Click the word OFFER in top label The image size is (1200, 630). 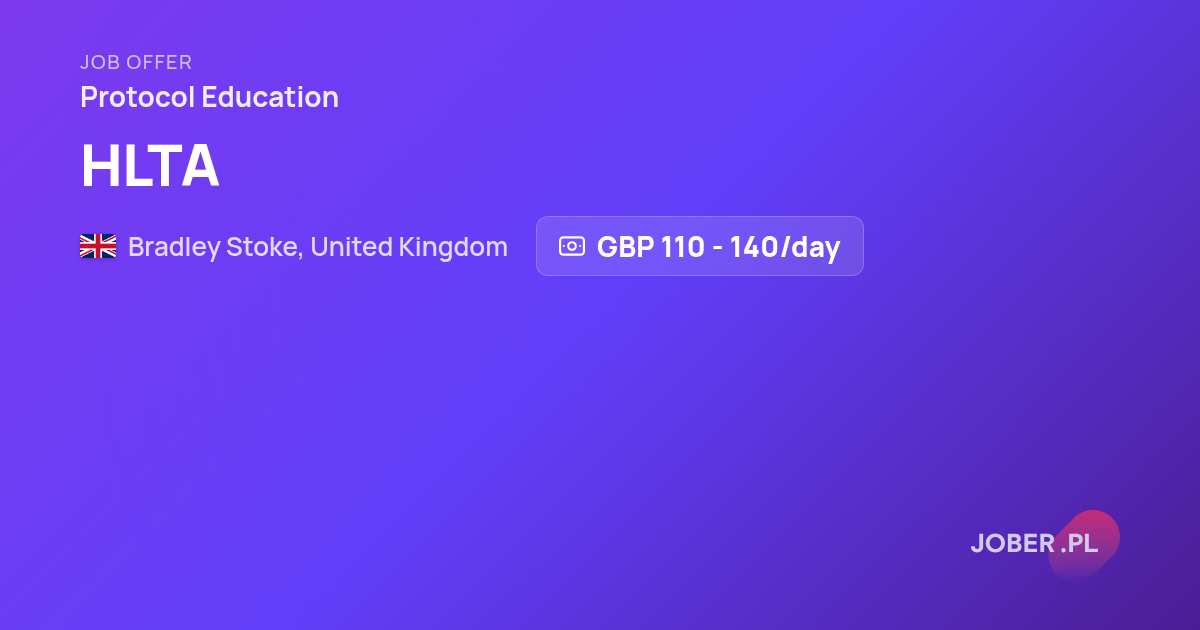coord(158,62)
